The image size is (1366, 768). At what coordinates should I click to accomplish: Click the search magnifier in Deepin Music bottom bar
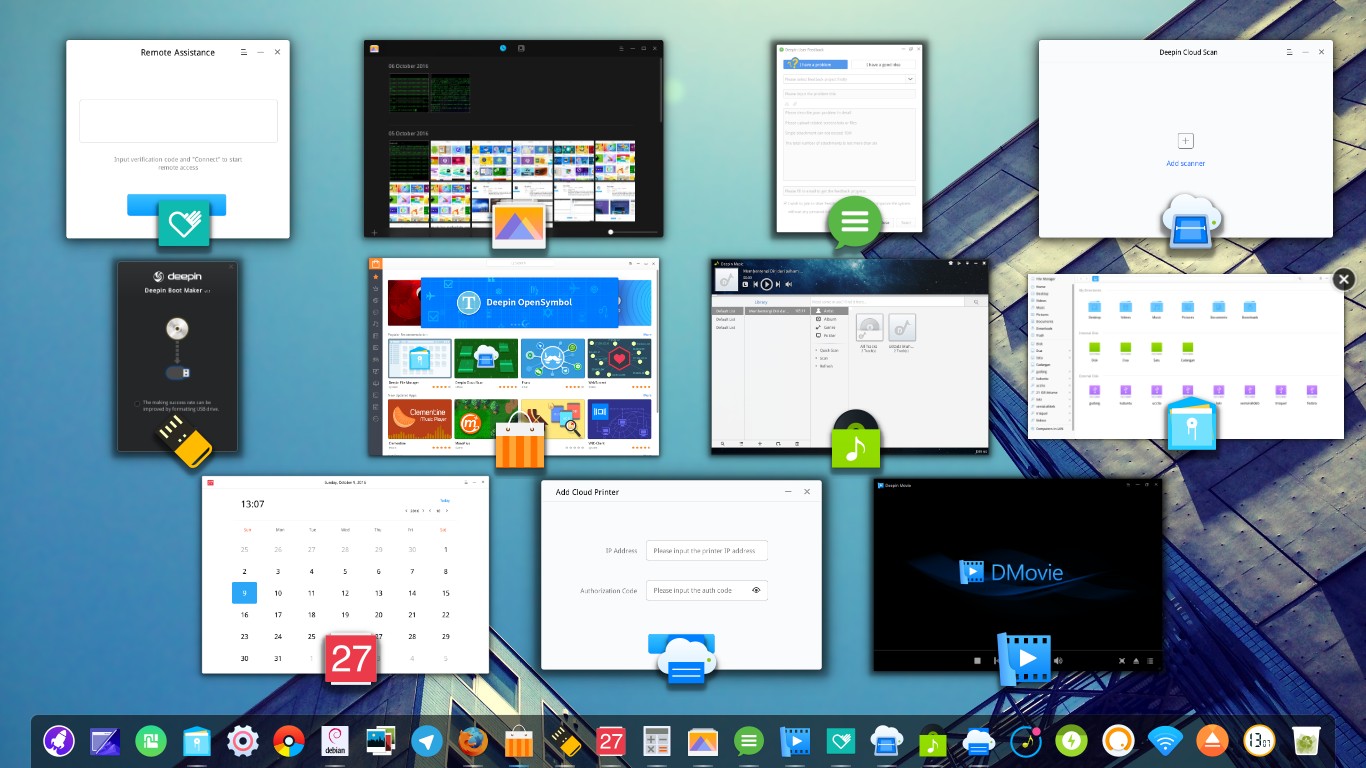coord(722,442)
